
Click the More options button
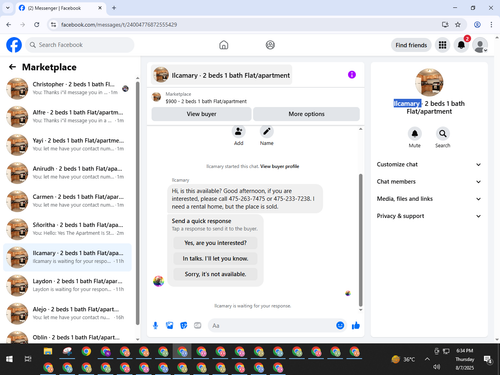point(306,114)
